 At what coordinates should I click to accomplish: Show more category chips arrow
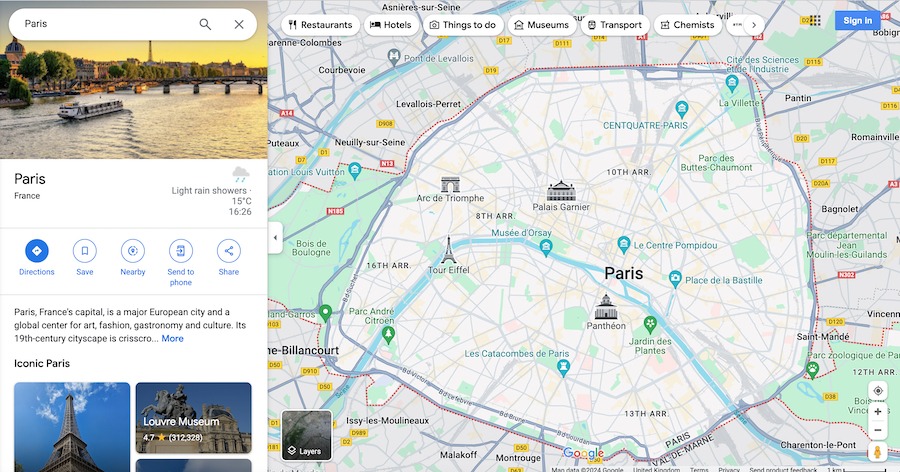(x=754, y=25)
